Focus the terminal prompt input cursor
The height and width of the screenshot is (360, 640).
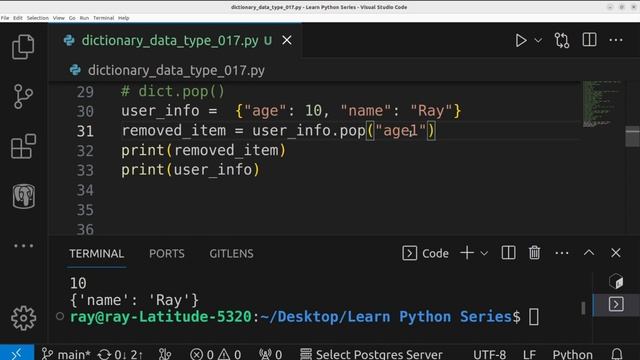click(533, 317)
